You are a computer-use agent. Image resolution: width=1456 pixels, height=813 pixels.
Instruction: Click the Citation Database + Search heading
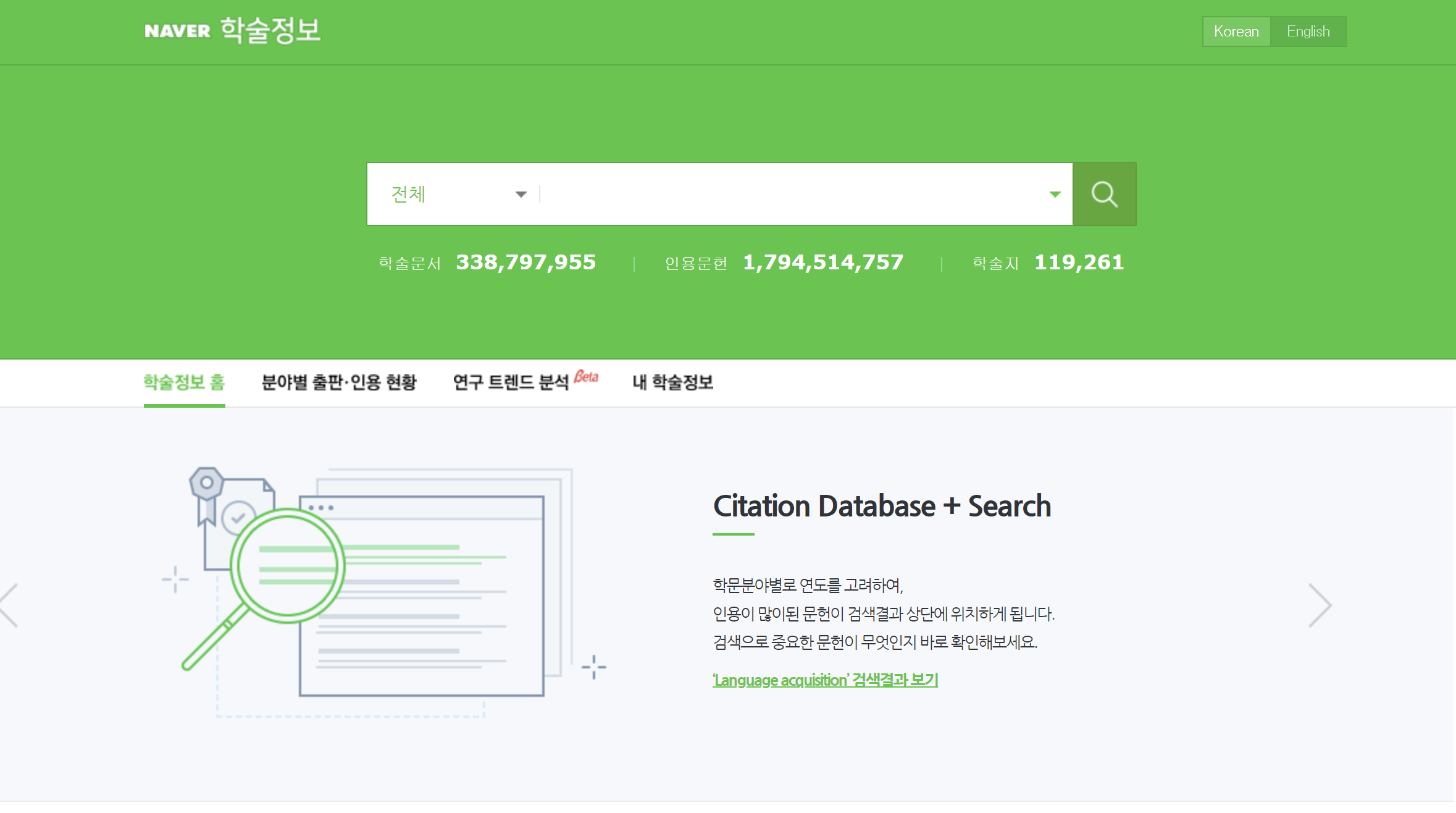[882, 506]
